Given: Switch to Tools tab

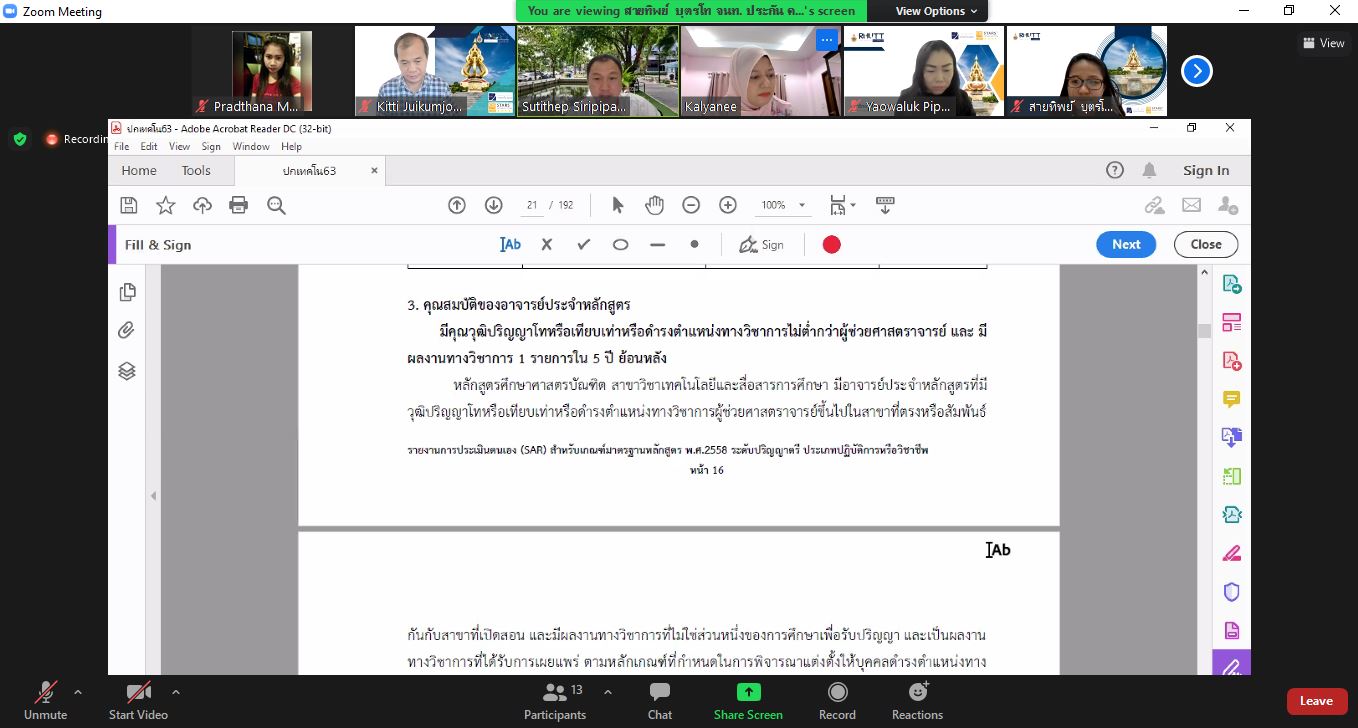Looking at the screenshot, I should 196,170.
